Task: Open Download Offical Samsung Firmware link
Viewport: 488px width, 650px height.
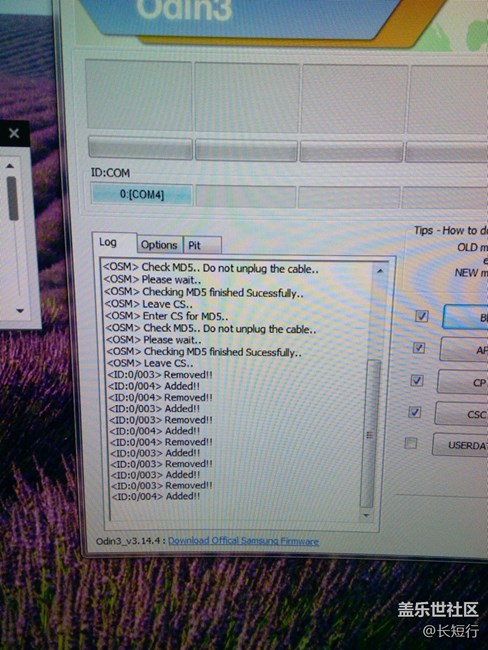Action: [243, 541]
